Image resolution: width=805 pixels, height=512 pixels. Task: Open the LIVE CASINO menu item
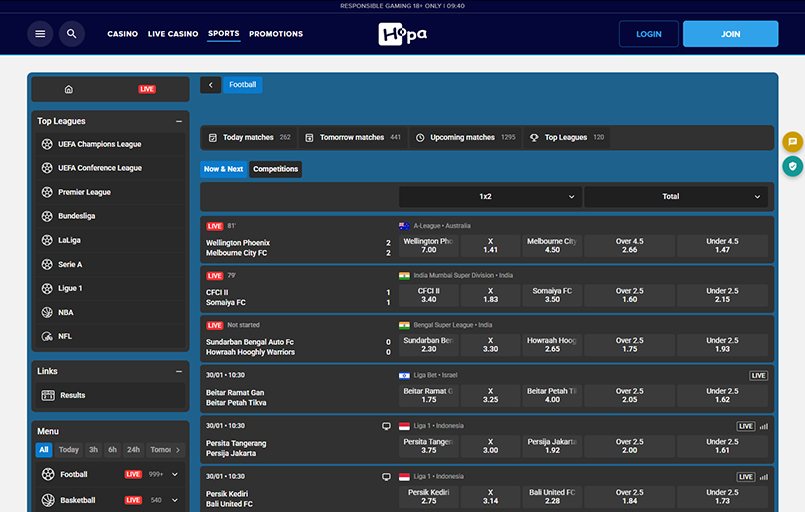click(173, 34)
